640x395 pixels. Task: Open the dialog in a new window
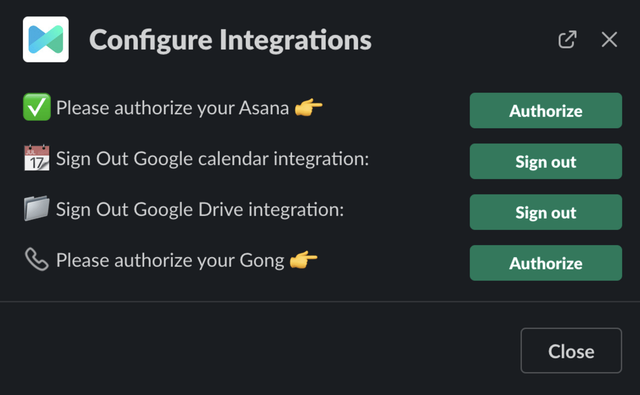click(x=567, y=40)
